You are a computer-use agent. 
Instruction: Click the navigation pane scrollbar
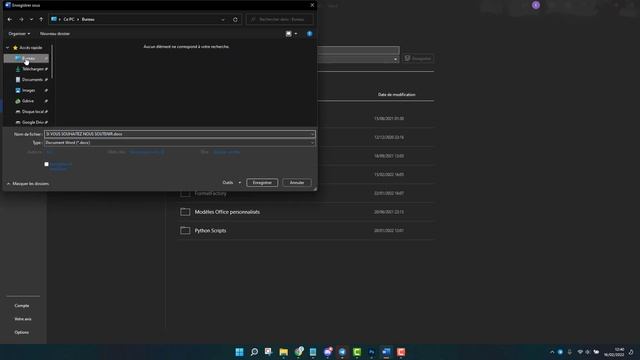coord(52,62)
